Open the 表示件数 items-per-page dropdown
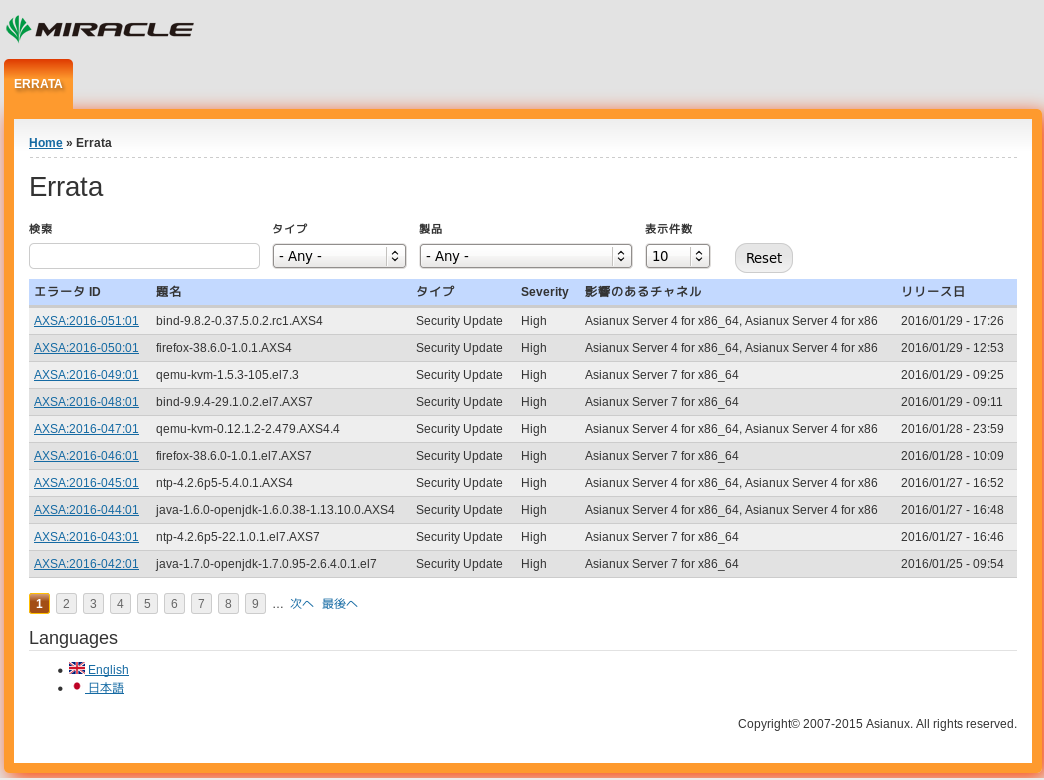The width and height of the screenshot is (1044, 780). (677, 256)
